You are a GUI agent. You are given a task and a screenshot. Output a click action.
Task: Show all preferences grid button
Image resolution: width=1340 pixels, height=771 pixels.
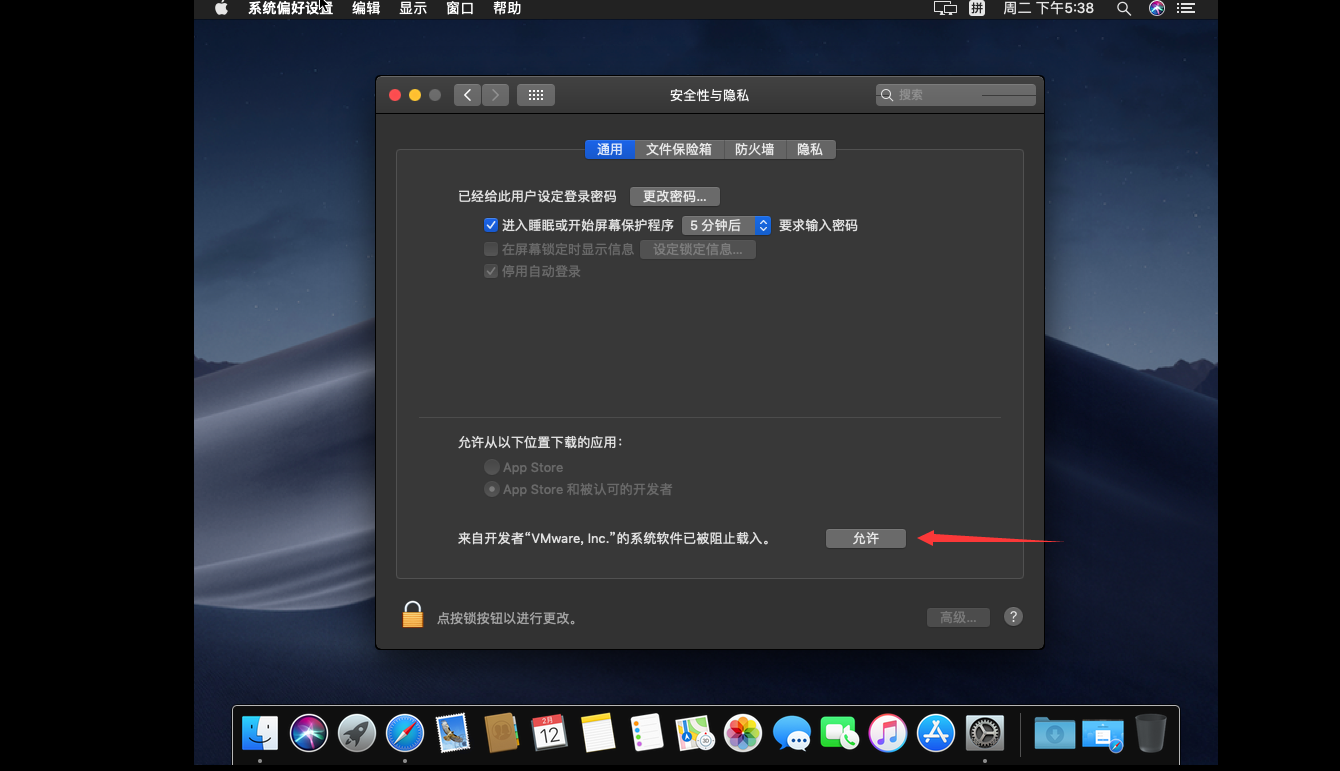click(x=536, y=95)
